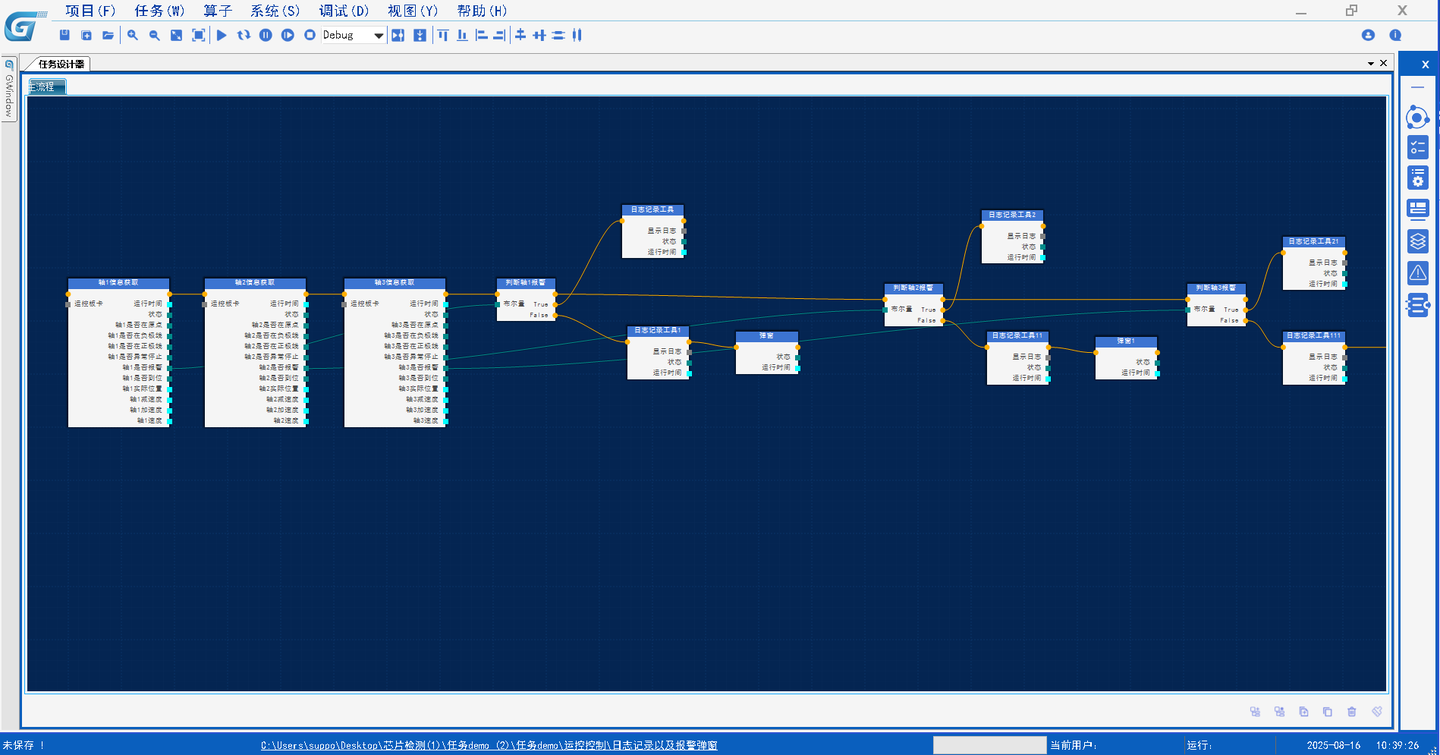The image size is (1440, 755).
Task: Select the 任务设计器 tab
Action: pyautogui.click(x=60, y=64)
